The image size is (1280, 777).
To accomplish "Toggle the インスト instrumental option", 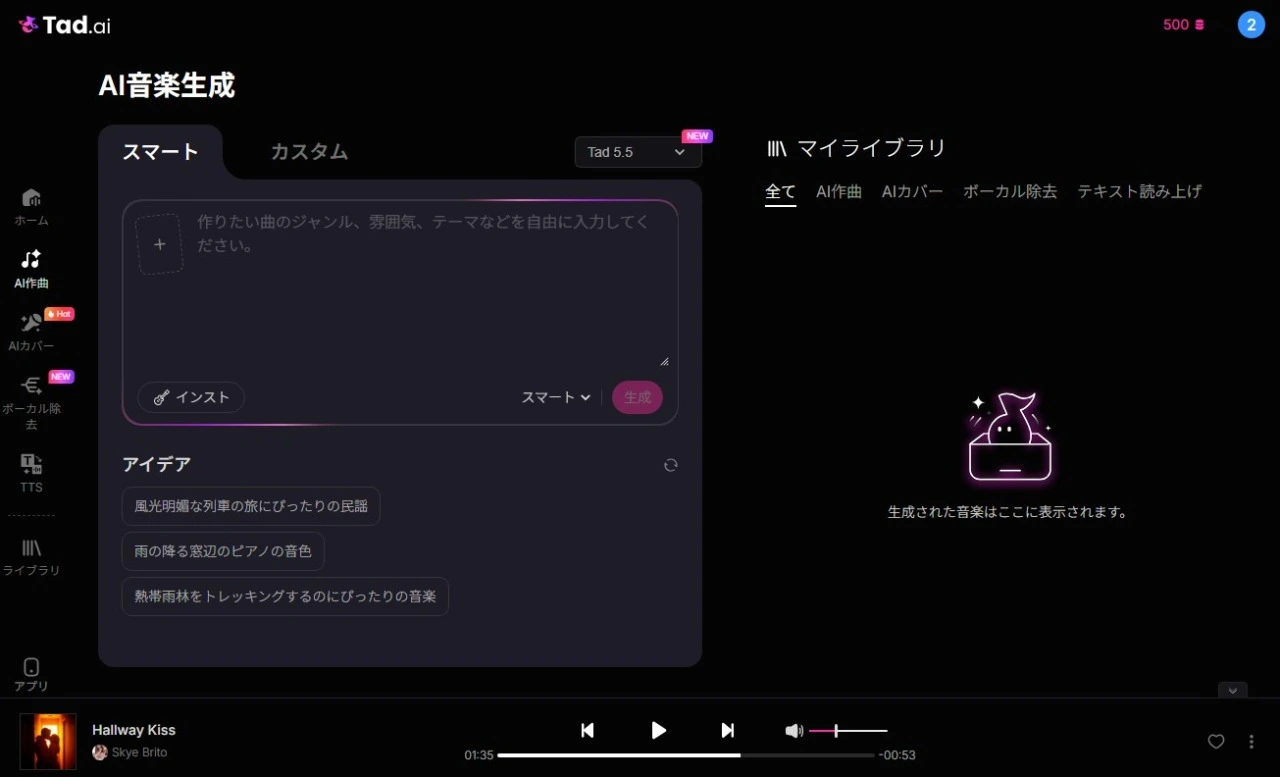I will [191, 397].
